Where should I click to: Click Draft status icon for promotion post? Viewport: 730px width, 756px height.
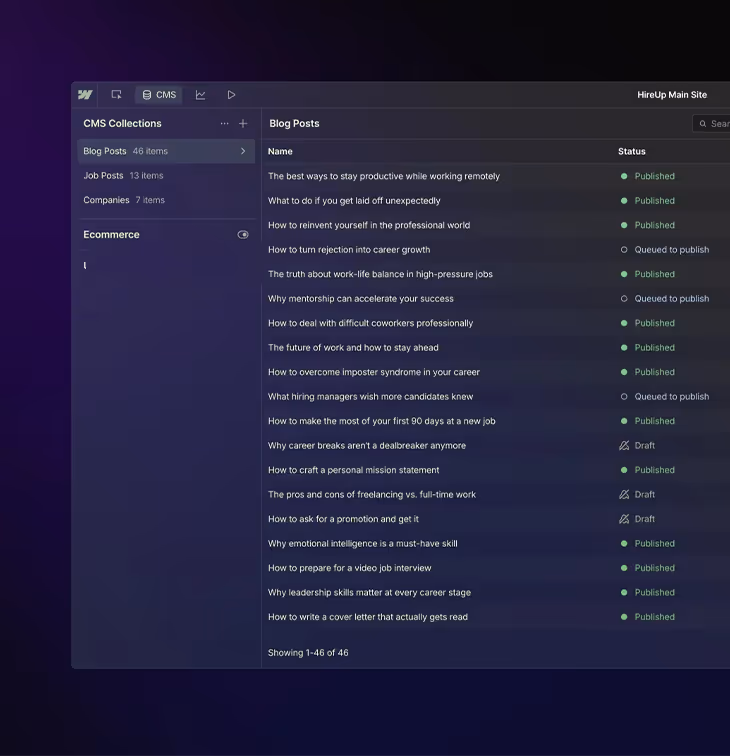click(x=624, y=519)
